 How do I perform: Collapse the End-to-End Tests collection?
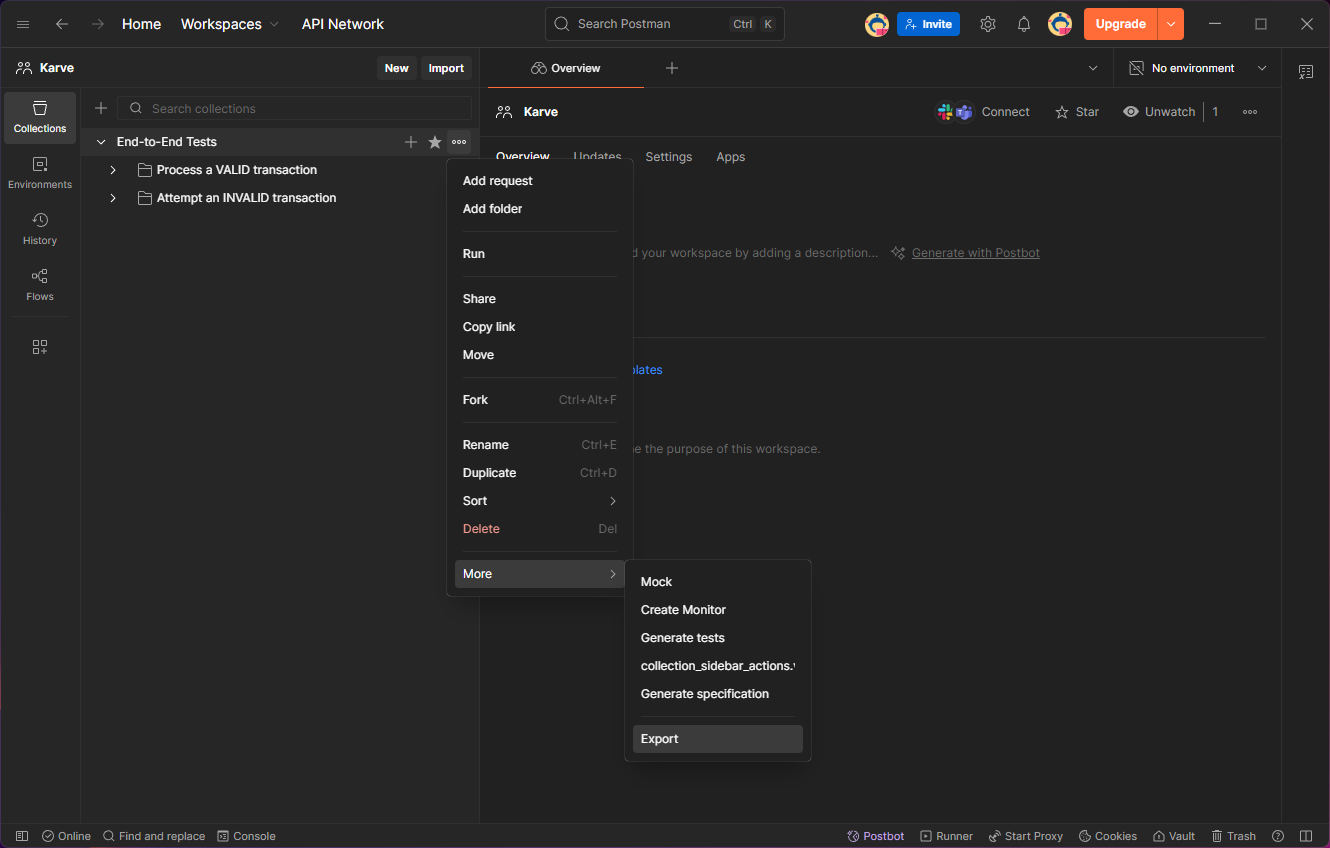pyautogui.click(x=101, y=142)
